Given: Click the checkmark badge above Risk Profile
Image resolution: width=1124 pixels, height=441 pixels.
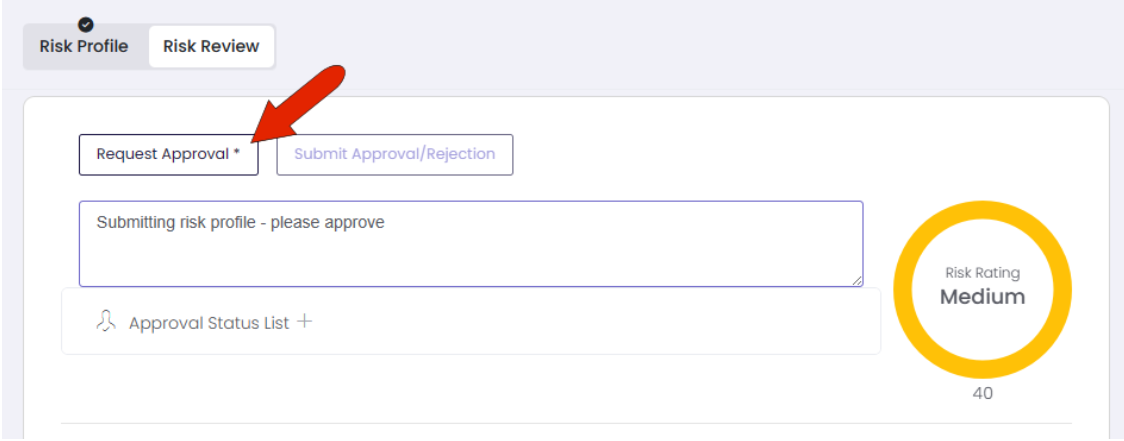Looking at the screenshot, I should (85, 25).
